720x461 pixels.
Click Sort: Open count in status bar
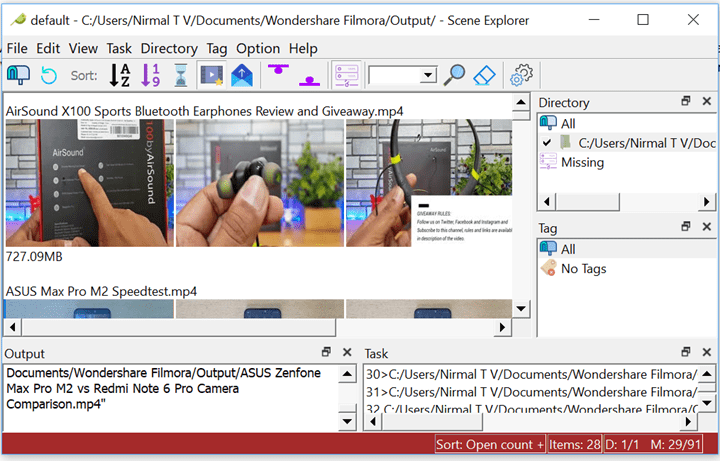(489, 444)
